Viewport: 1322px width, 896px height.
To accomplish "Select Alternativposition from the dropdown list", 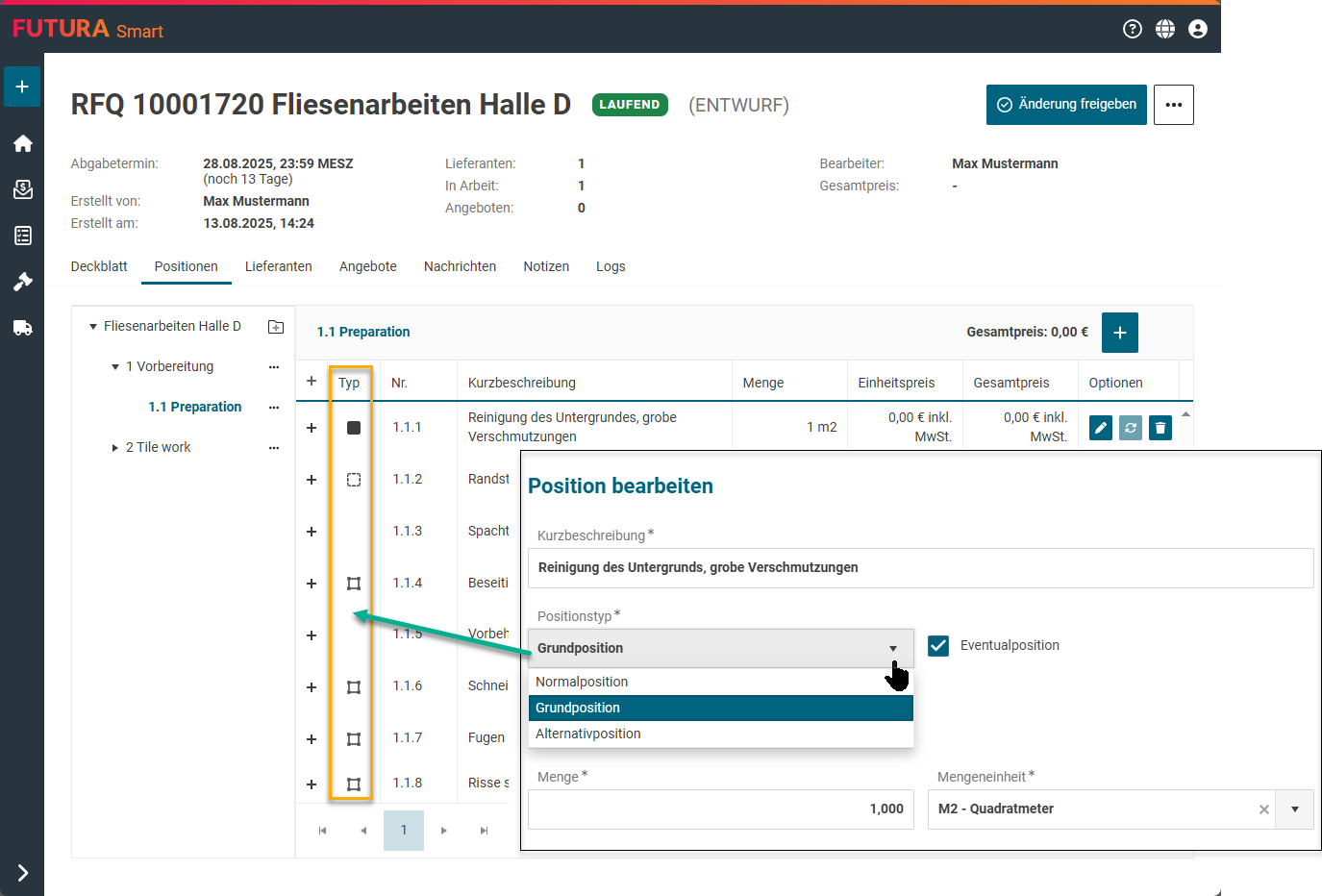I will point(588,734).
